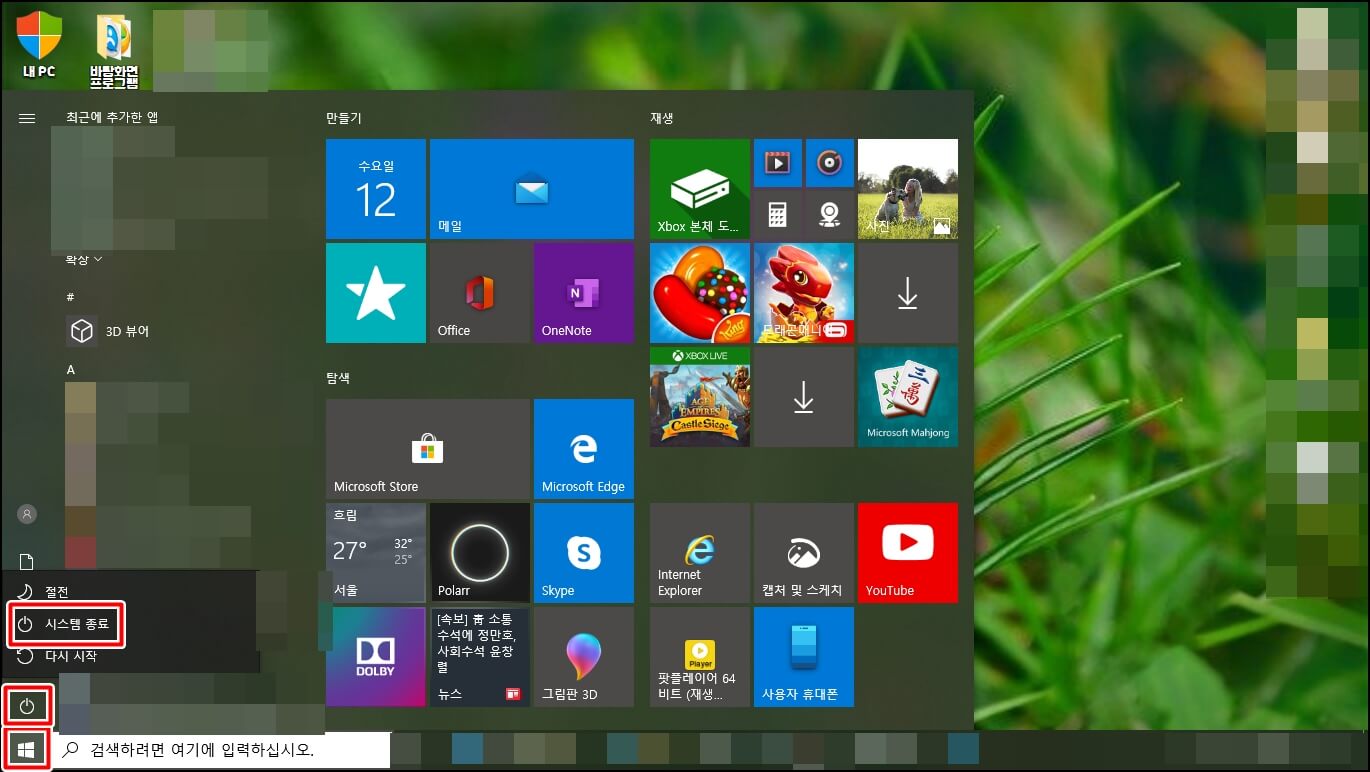Image resolution: width=1370 pixels, height=772 pixels.
Task: Open the Xbox 본체 도우미 tile
Action: [700, 189]
